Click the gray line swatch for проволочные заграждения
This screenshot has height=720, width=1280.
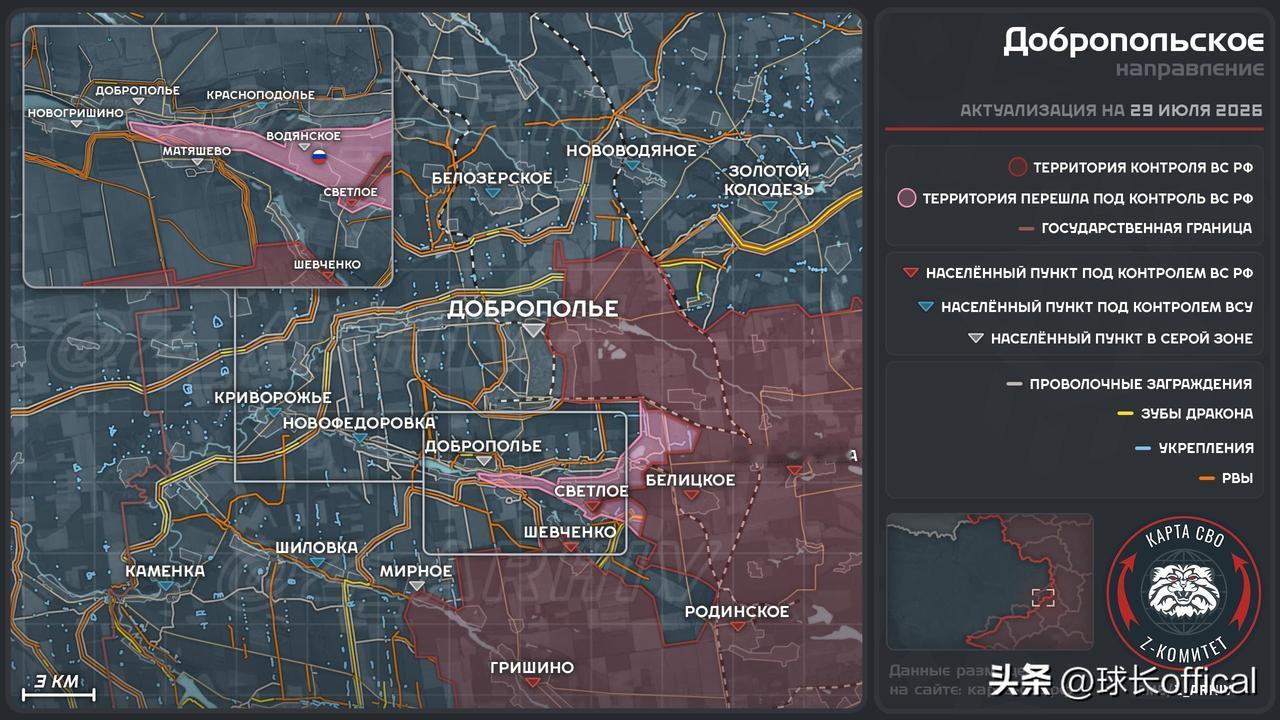(x=1014, y=384)
